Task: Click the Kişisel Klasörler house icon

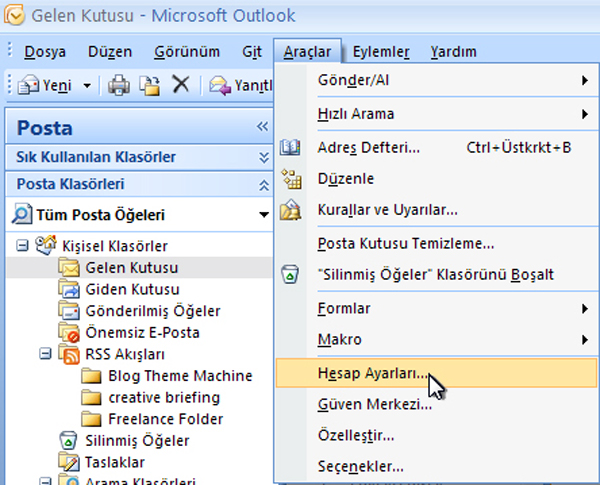Action: (x=46, y=245)
